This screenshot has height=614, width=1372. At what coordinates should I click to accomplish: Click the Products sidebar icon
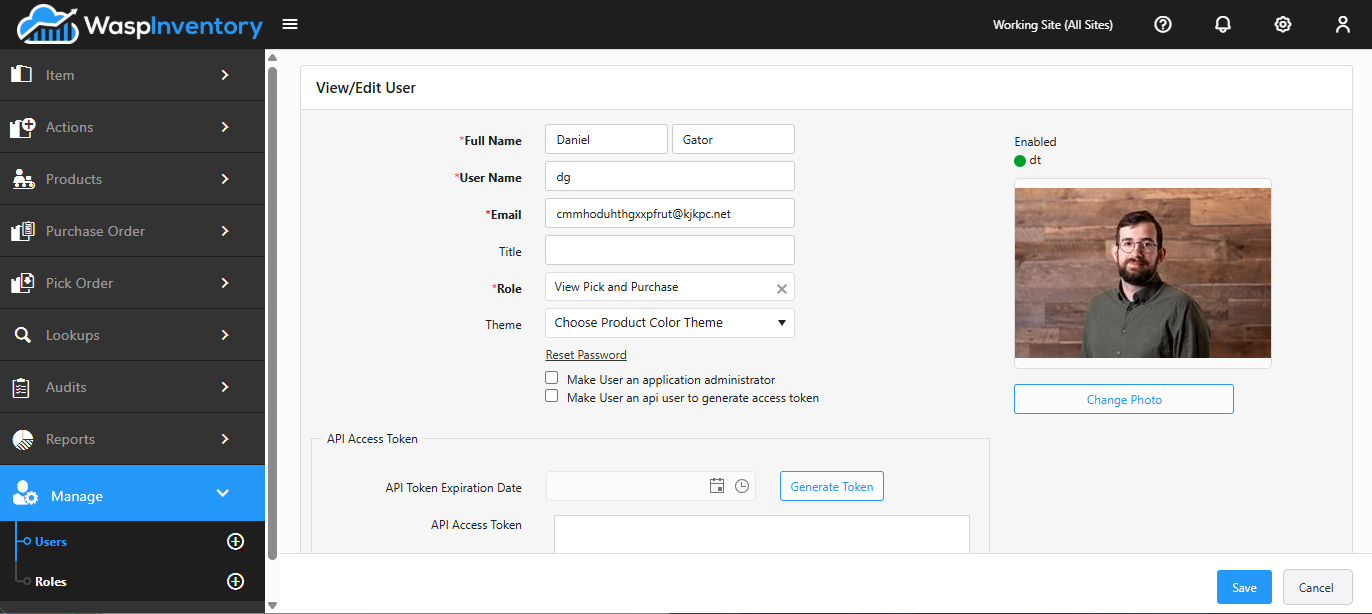point(23,179)
